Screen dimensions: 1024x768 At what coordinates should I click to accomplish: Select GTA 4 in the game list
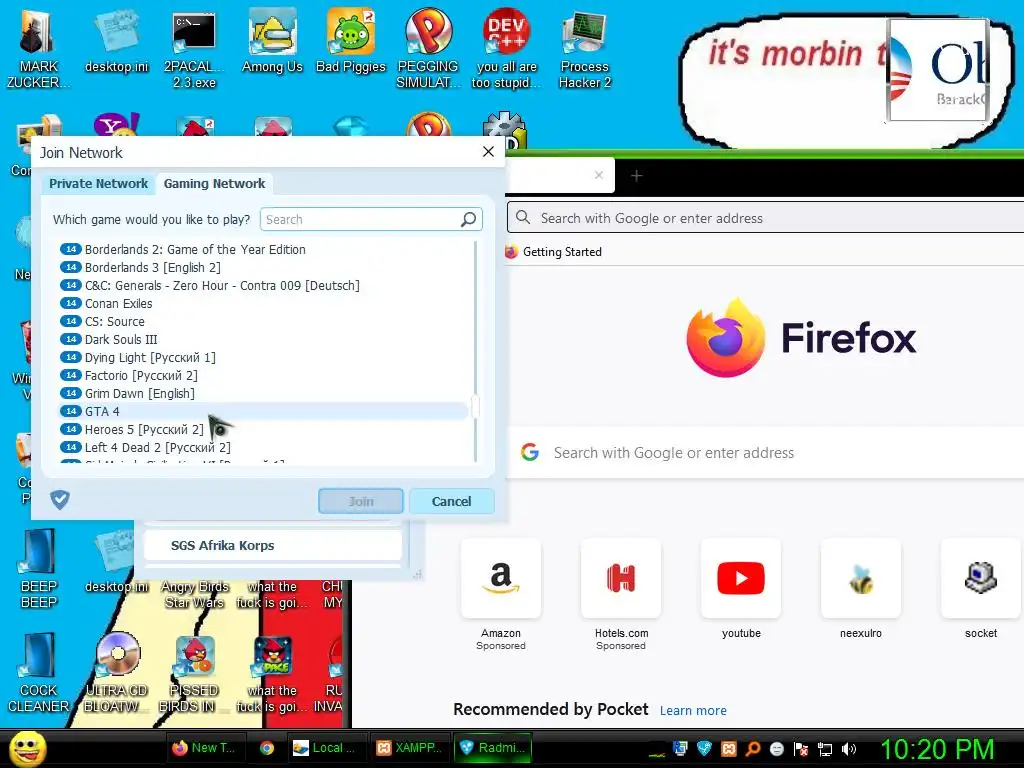(263, 411)
